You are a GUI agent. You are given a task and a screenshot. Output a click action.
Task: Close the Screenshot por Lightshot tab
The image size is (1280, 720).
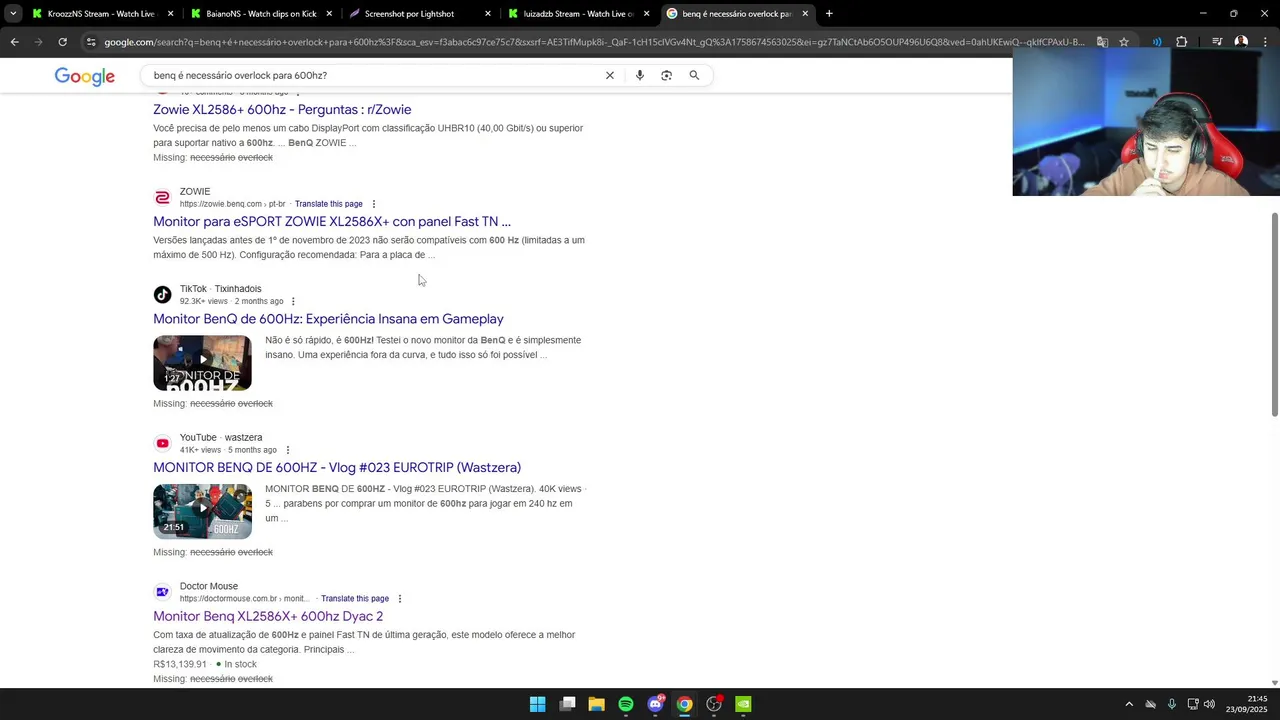(488, 14)
